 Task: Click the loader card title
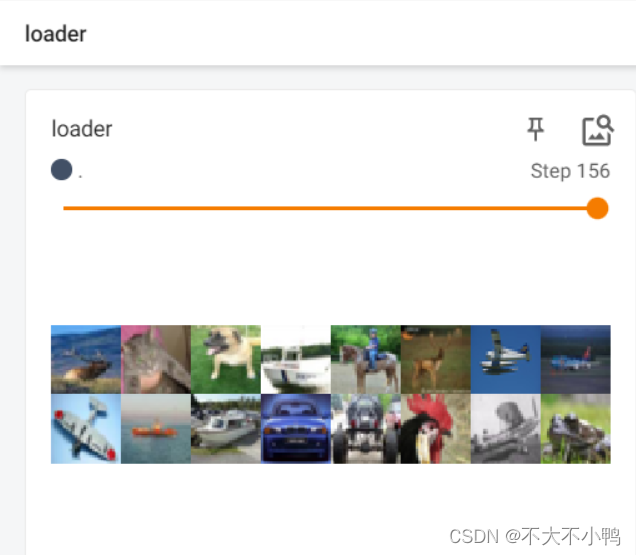(82, 129)
